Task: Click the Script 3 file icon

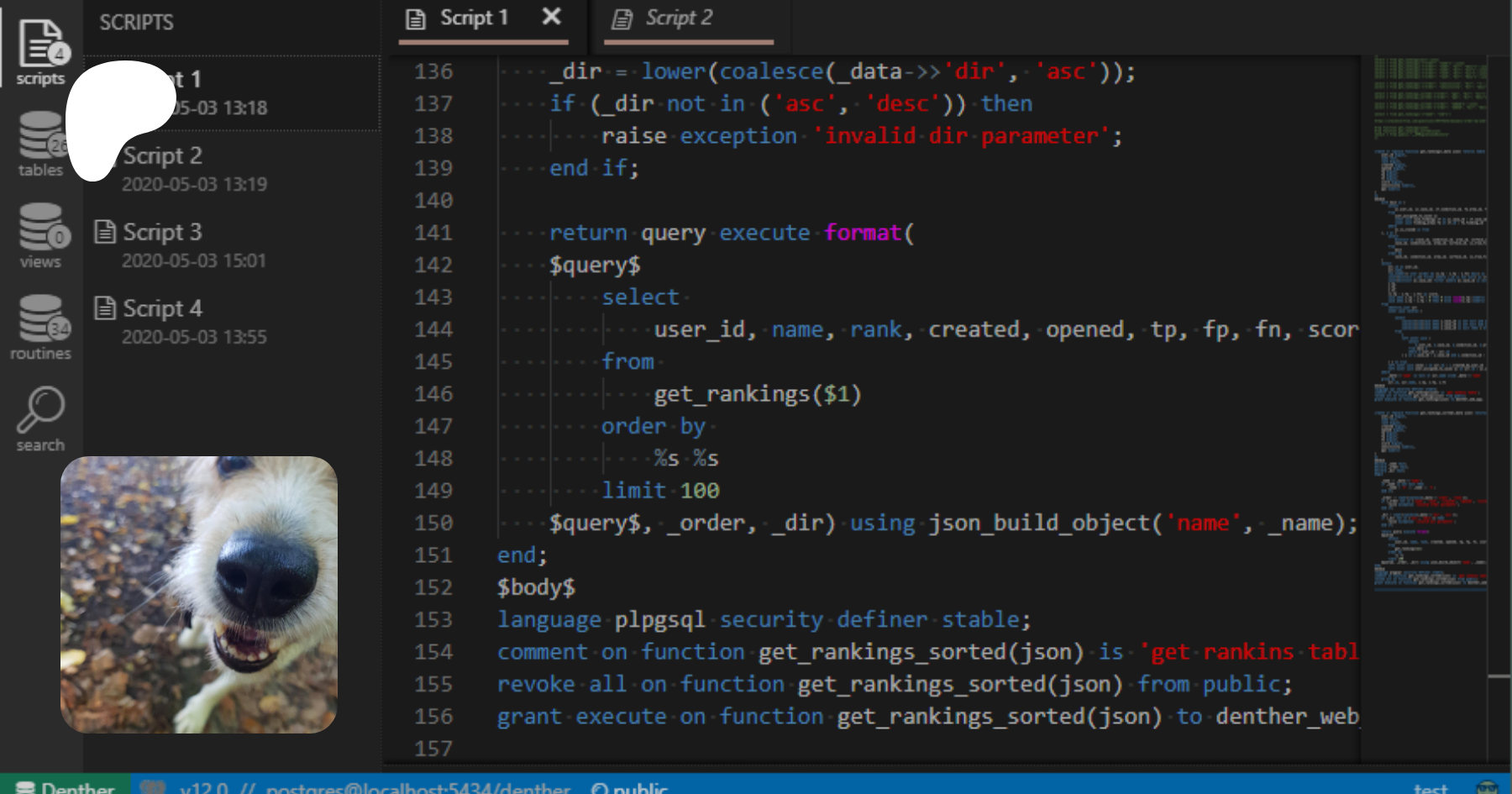Action: pyautogui.click(x=105, y=232)
